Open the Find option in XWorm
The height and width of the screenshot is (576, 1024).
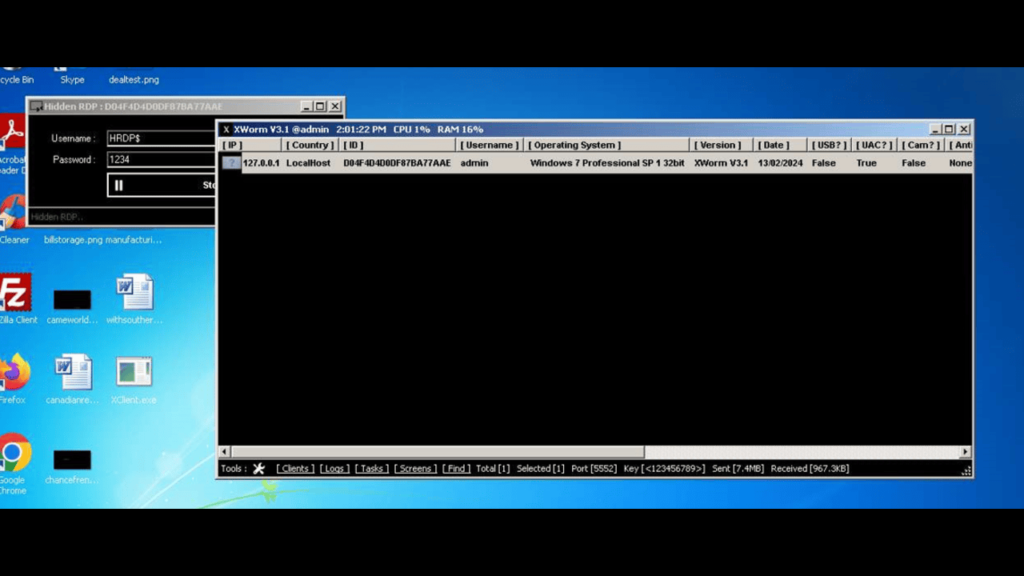click(x=456, y=468)
